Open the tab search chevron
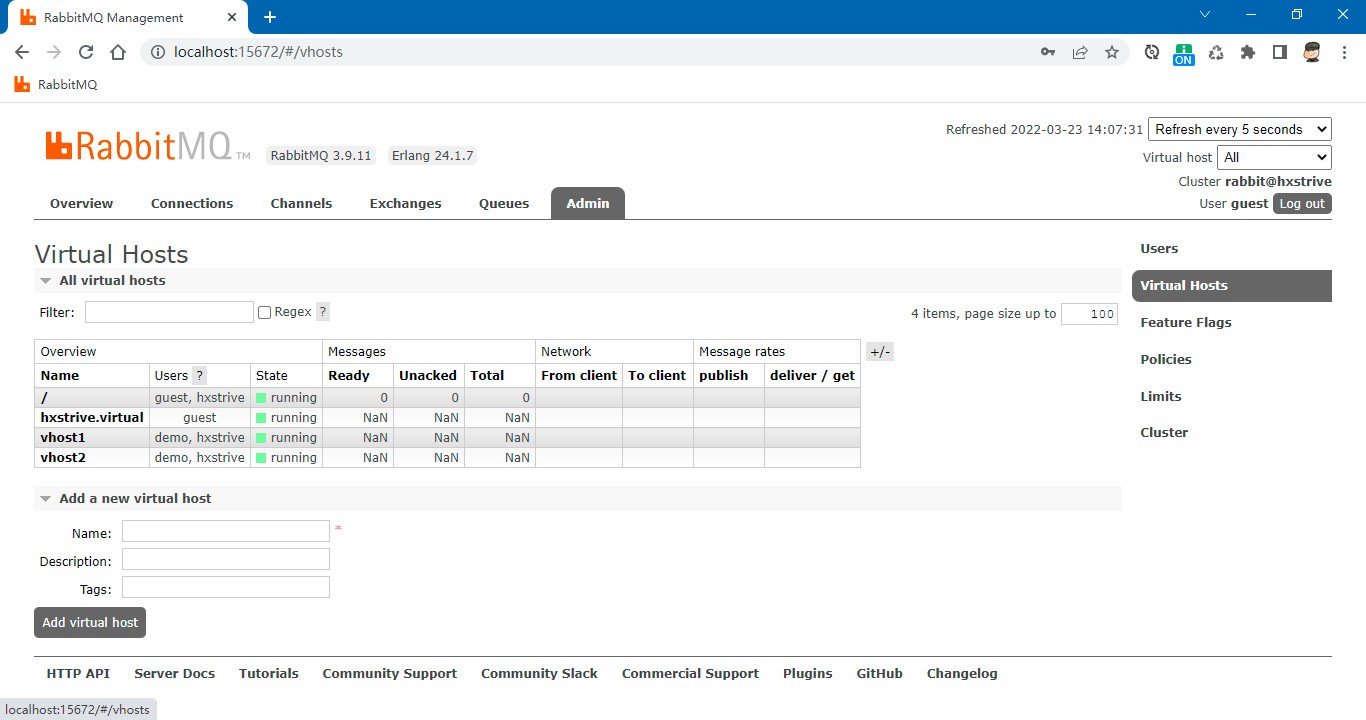This screenshot has width=1366, height=720. tap(1205, 15)
